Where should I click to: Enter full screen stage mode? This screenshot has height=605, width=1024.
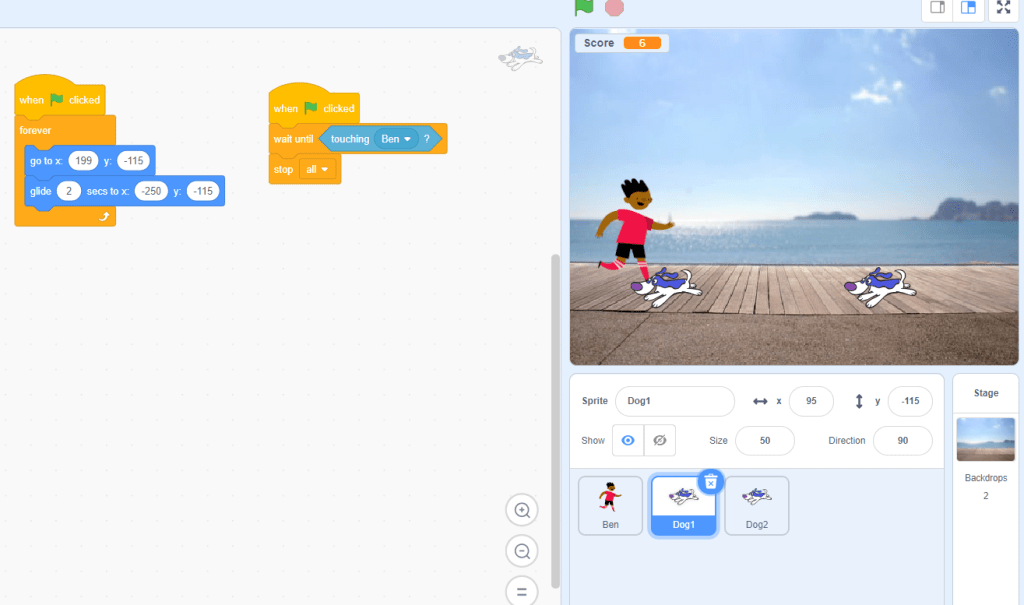pyautogui.click(x=1003, y=9)
